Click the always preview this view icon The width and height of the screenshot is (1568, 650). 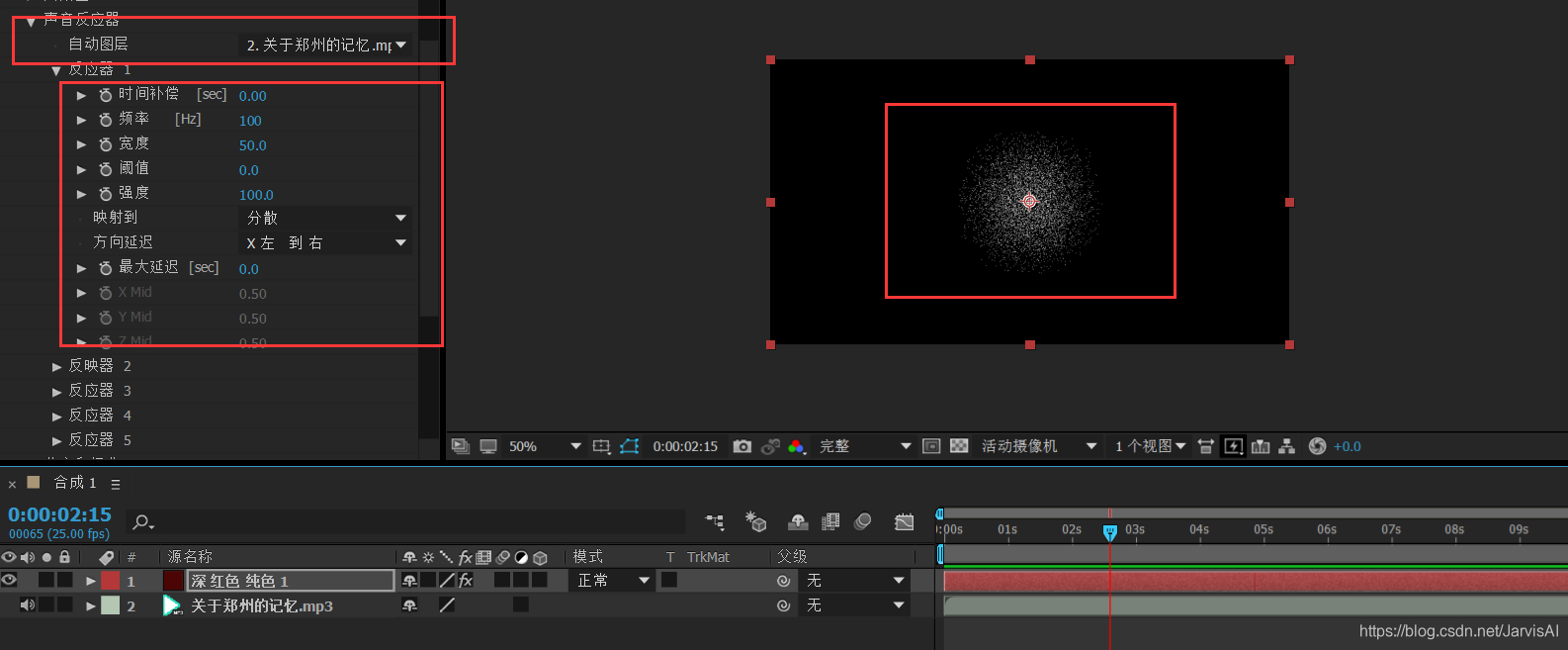click(460, 446)
